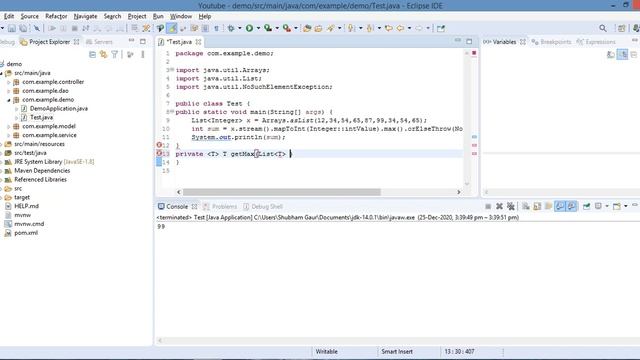Image resolution: width=640 pixels, height=360 pixels.
Task: Click the Save All toolbar icon
Action: tap(24, 28)
